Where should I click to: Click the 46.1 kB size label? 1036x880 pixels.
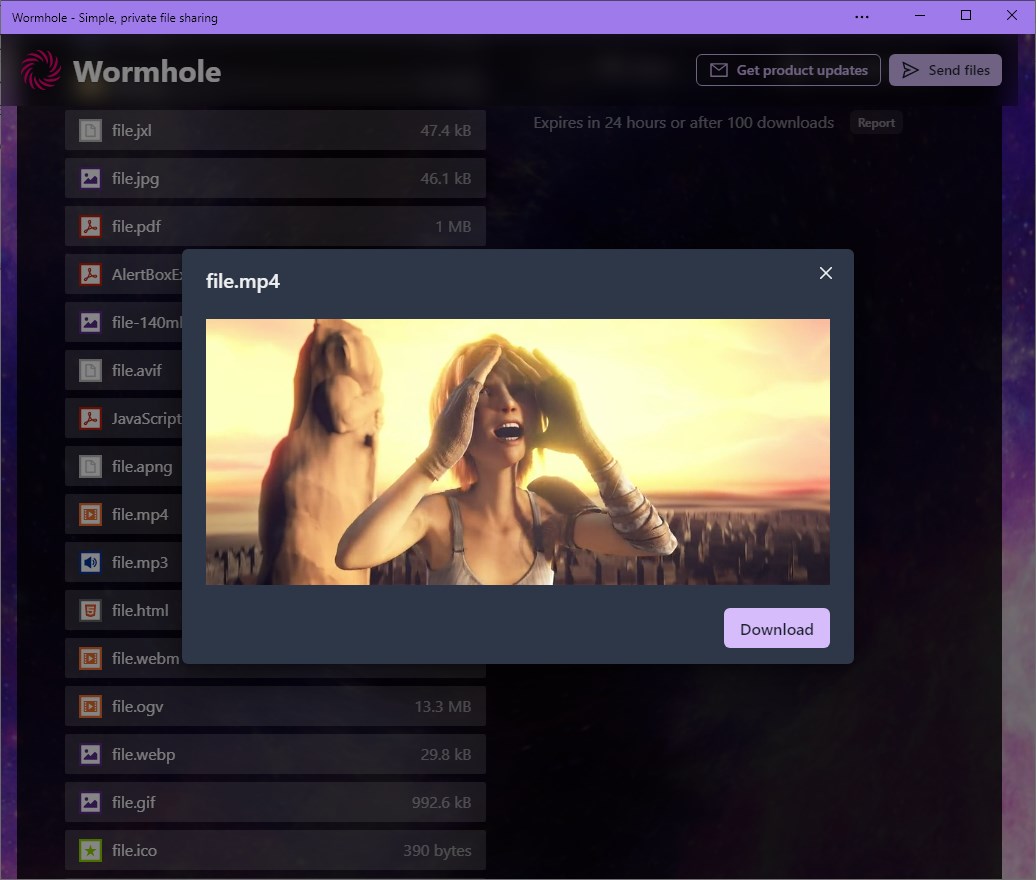tap(445, 178)
